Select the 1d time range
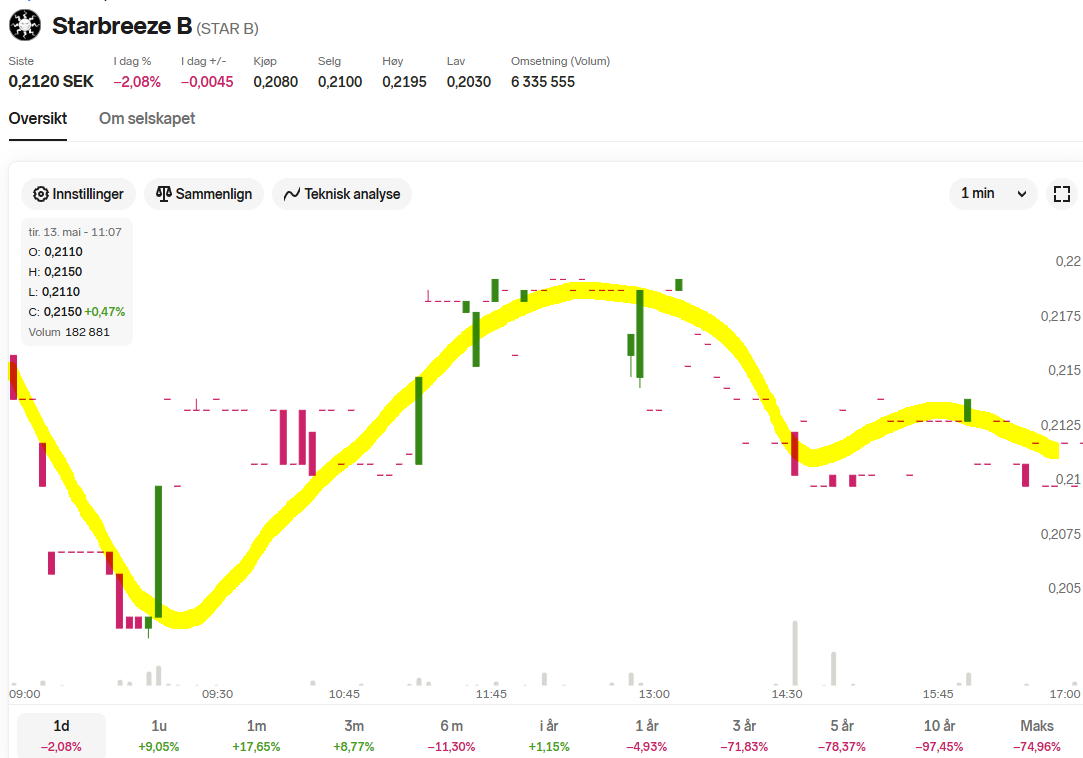This screenshot has height=758, width=1083. click(x=61, y=735)
